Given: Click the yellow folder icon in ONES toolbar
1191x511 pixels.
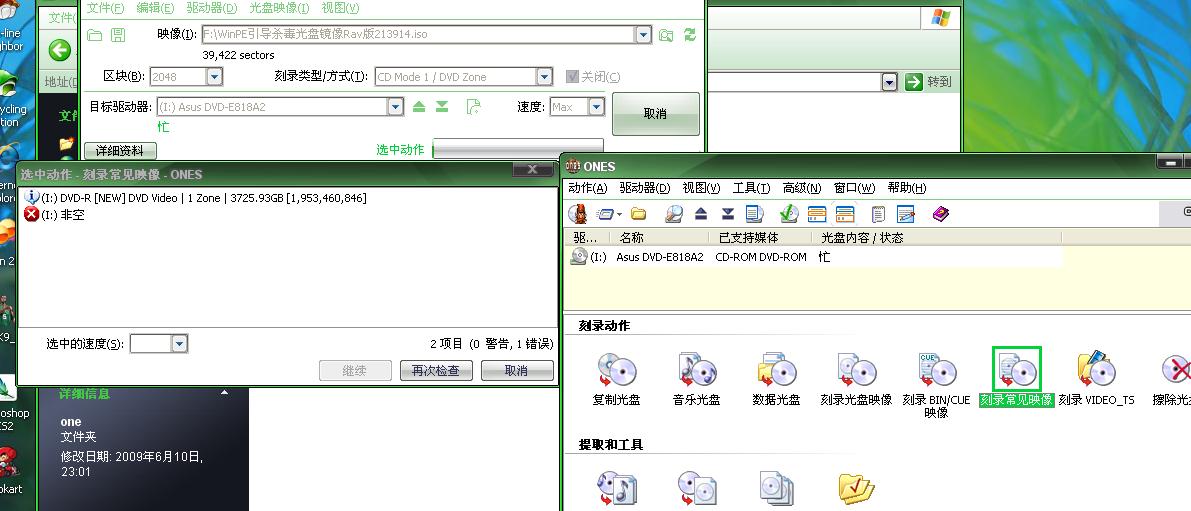Looking at the screenshot, I should point(638,214).
